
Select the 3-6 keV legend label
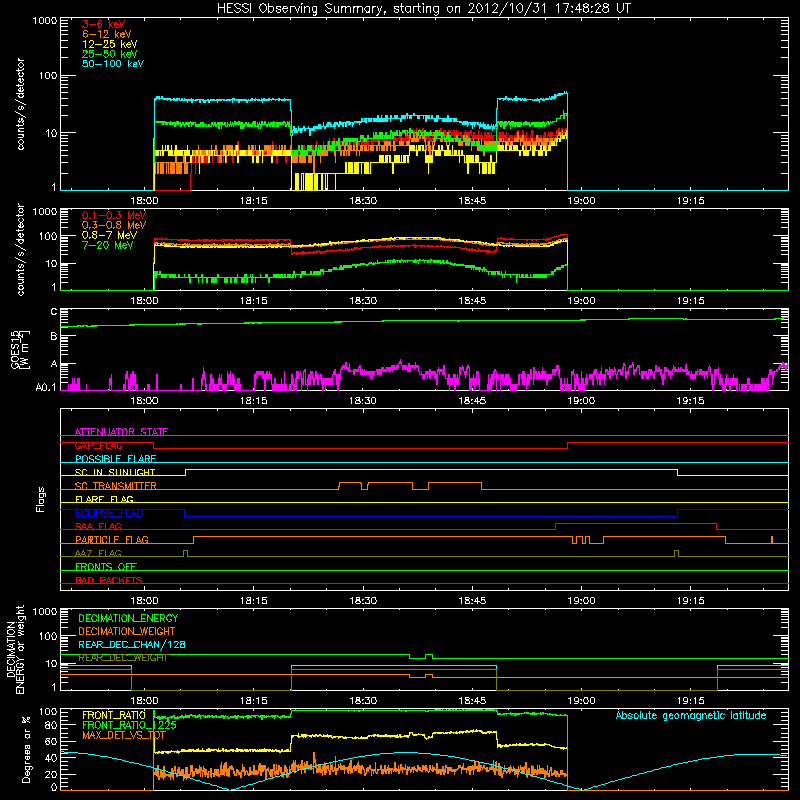point(104,24)
